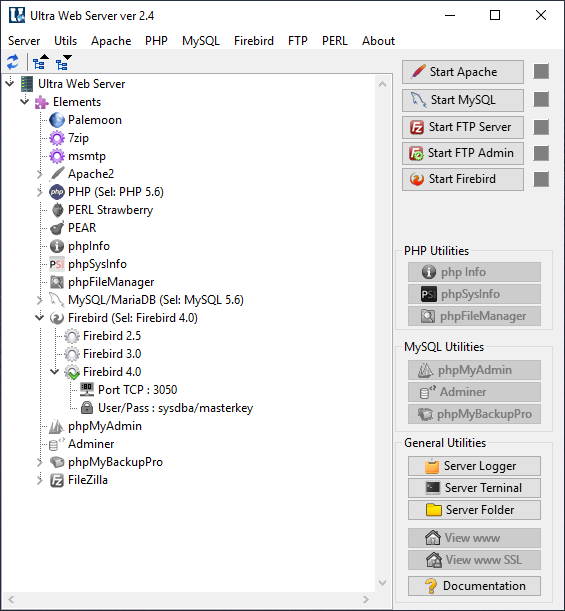This screenshot has width=565, height=611.
Task: Open the Server Logger utility
Action: pos(474,466)
